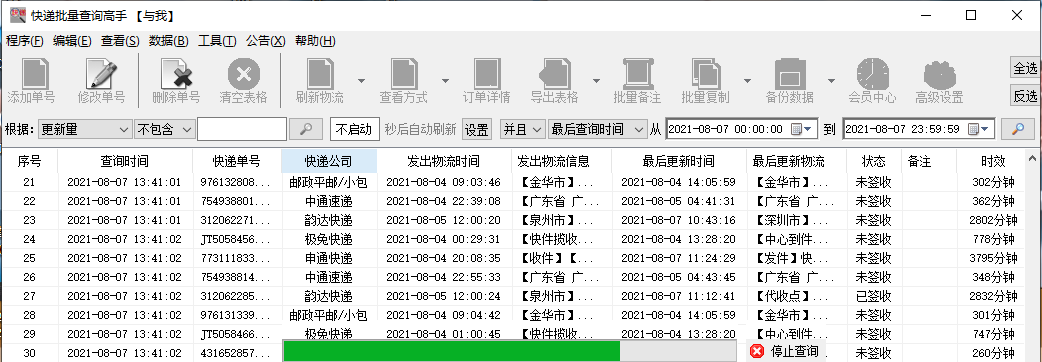Click the app icon in title bar

point(18,15)
